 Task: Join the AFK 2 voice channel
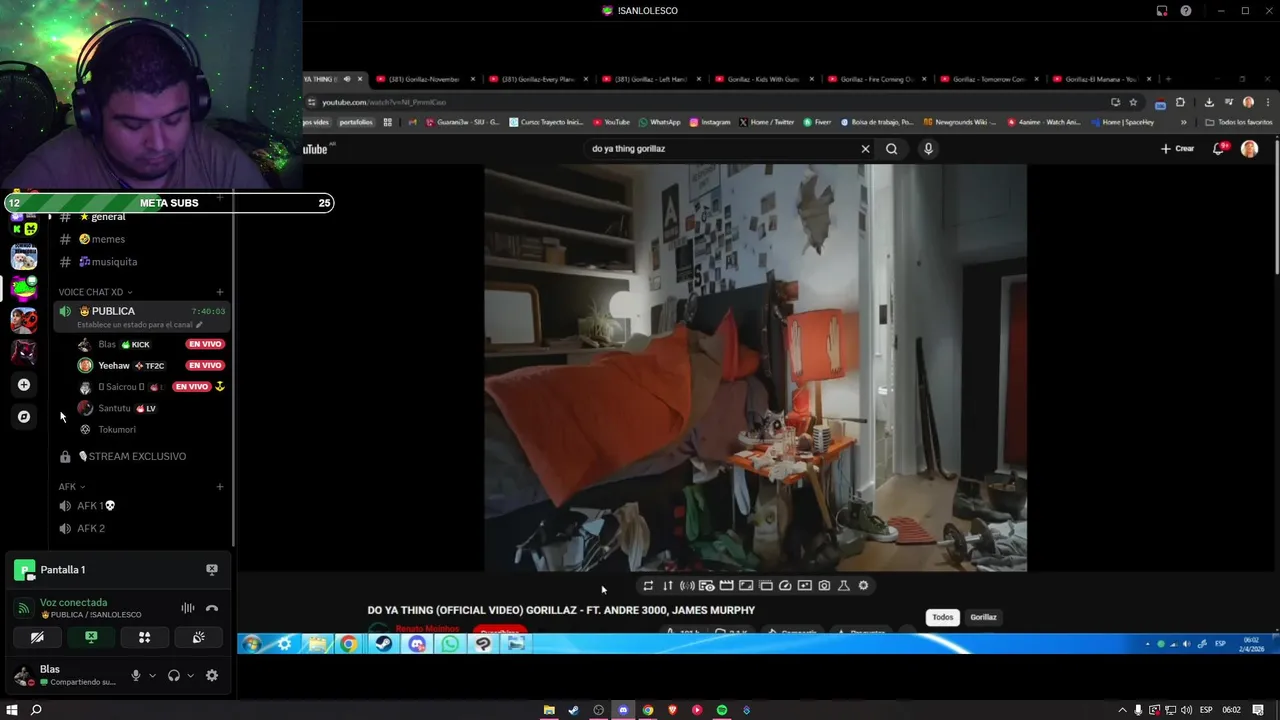click(143, 528)
